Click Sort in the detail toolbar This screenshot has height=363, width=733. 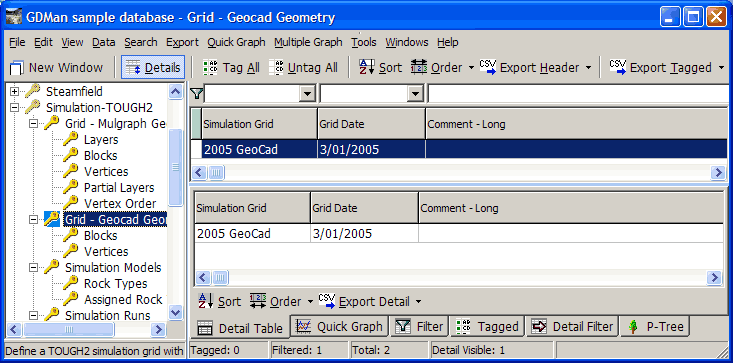pos(219,302)
